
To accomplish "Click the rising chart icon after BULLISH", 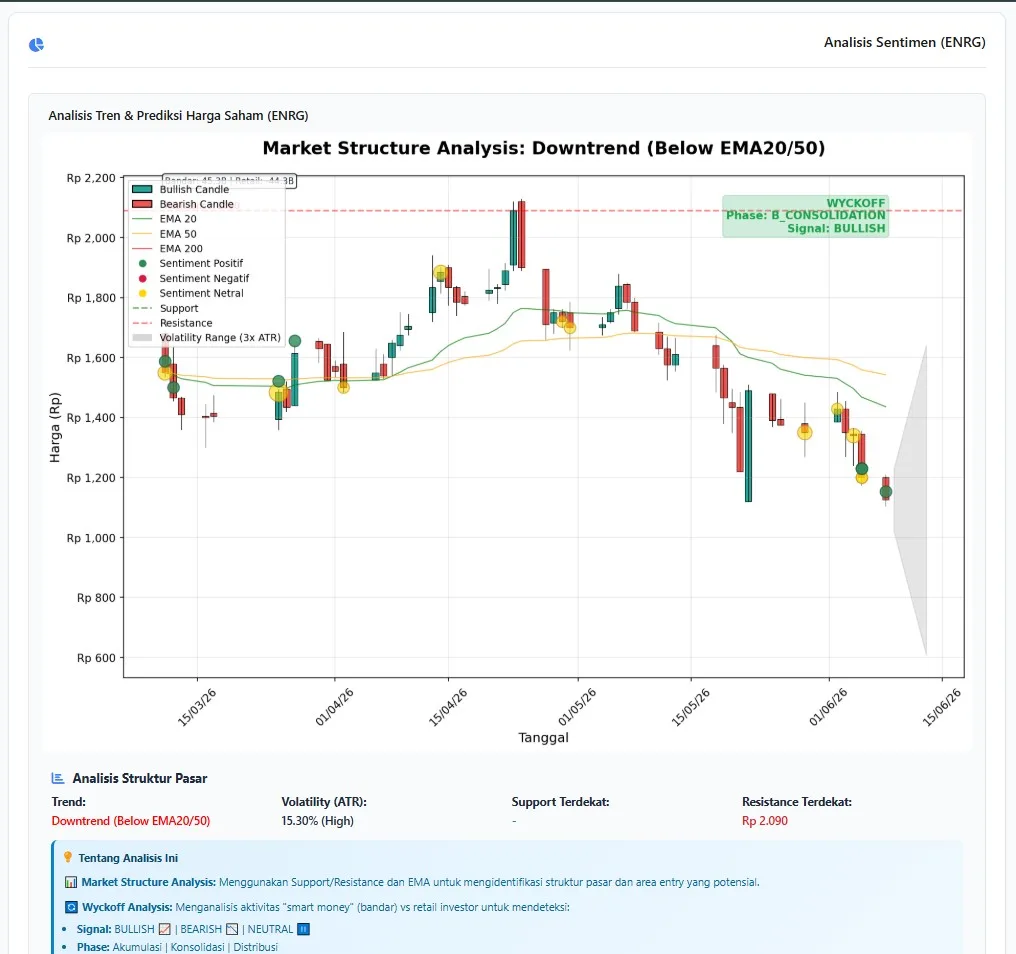I will tap(165, 929).
